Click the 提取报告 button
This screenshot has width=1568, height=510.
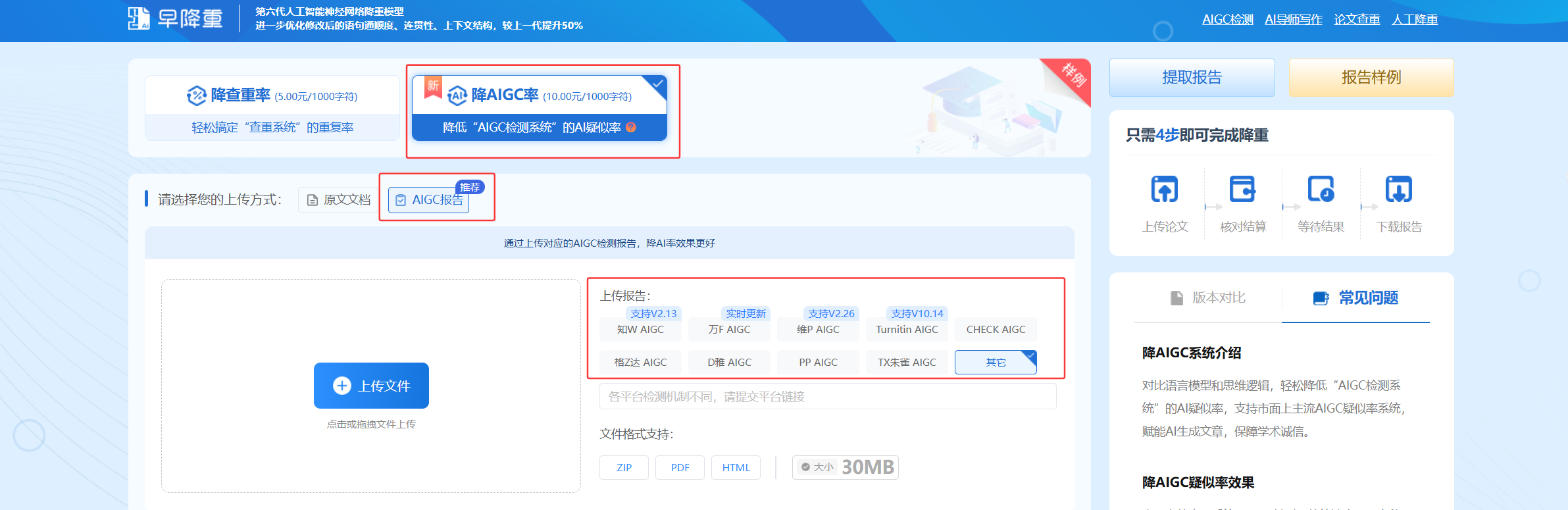[x=1192, y=78]
